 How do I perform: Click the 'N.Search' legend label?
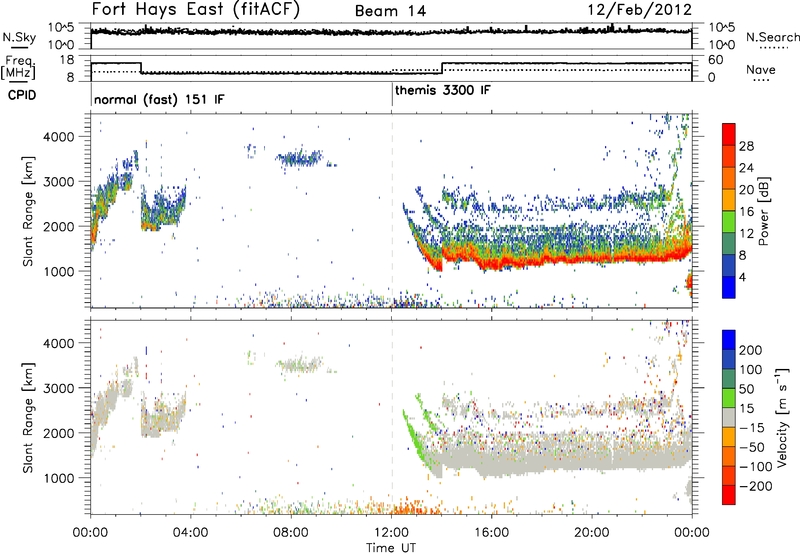772,37
